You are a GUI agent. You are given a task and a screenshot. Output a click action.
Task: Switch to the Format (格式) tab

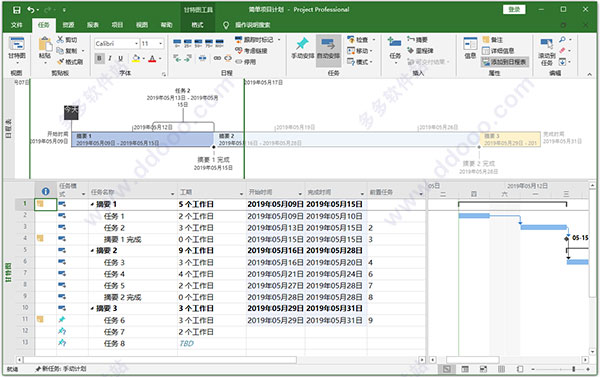point(197,25)
